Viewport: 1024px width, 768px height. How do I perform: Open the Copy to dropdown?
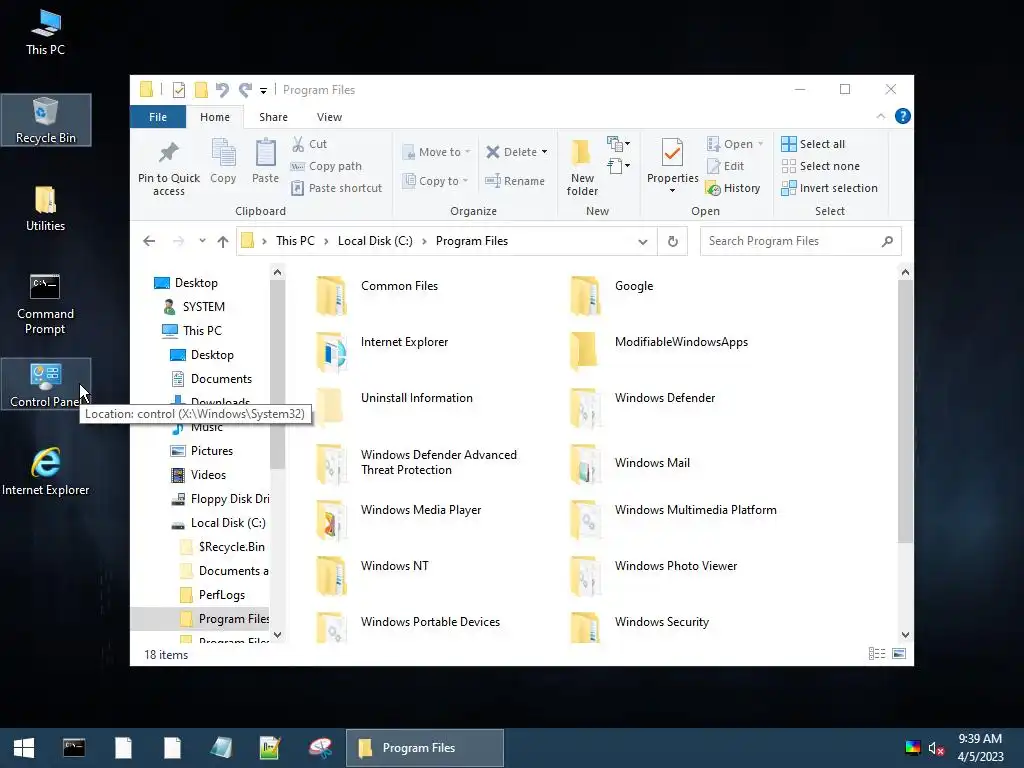(435, 181)
